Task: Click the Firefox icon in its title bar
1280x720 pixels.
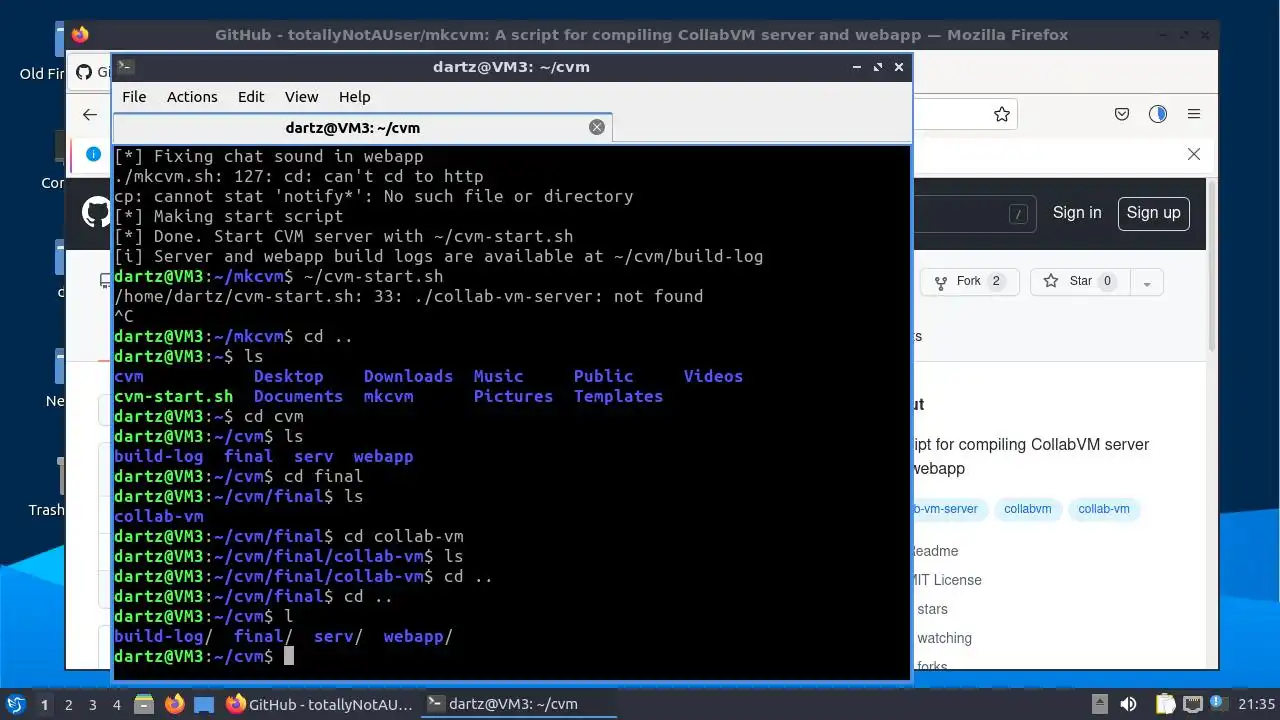Action: 80,35
